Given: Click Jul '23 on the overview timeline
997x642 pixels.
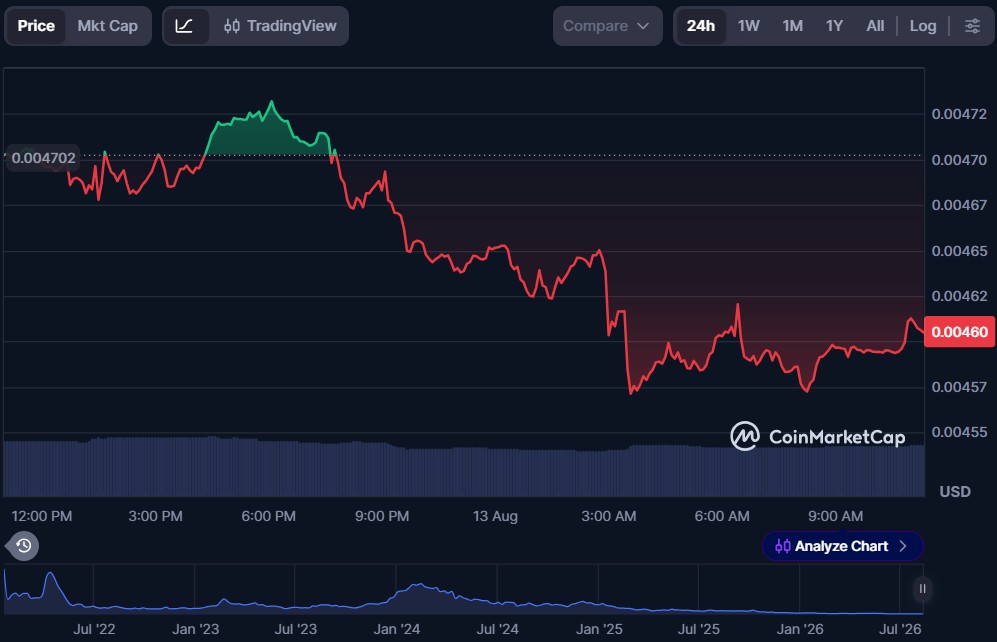Looking at the screenshot, I should point(295,629).
